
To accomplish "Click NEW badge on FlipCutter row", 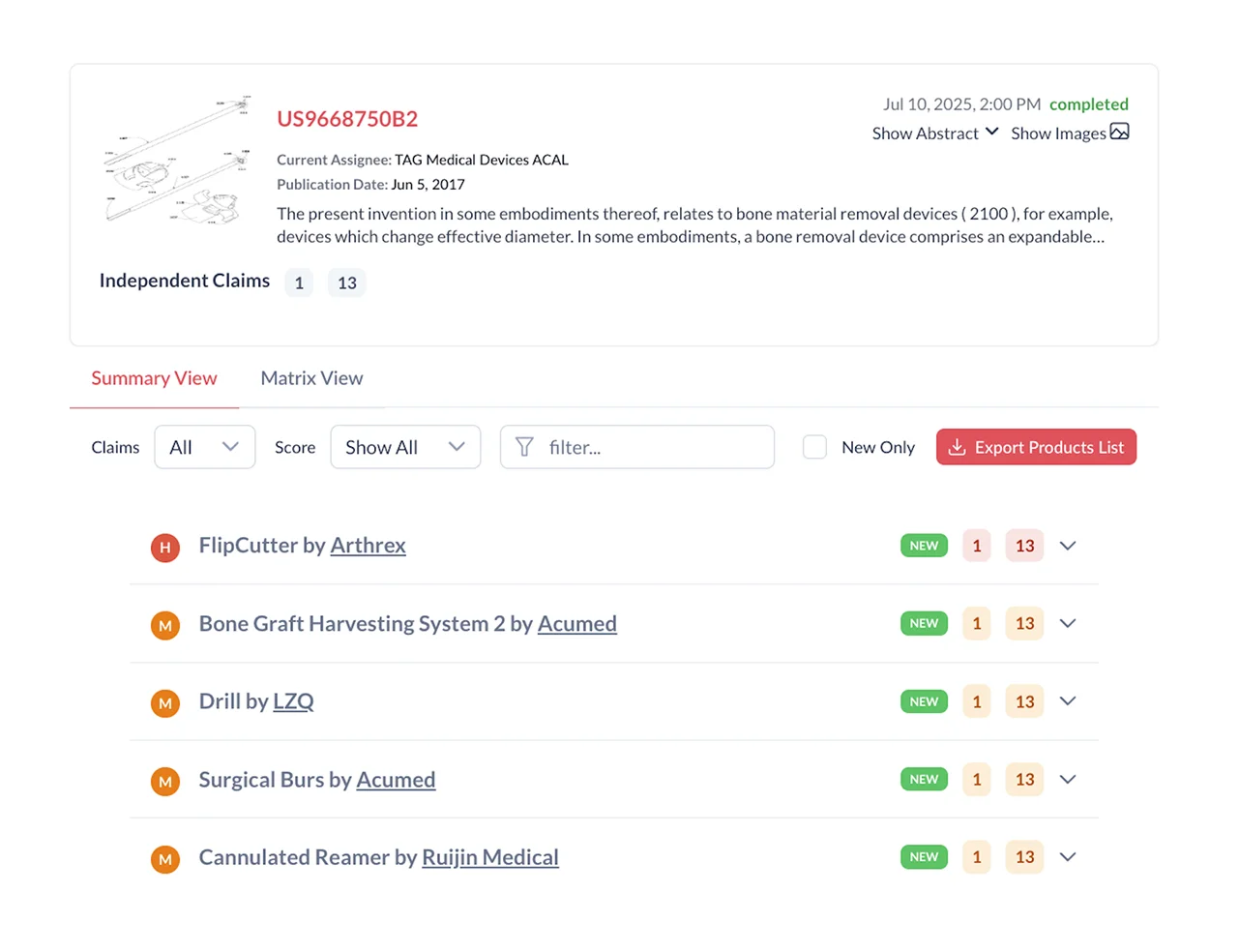I will click(x=924, y=546).
